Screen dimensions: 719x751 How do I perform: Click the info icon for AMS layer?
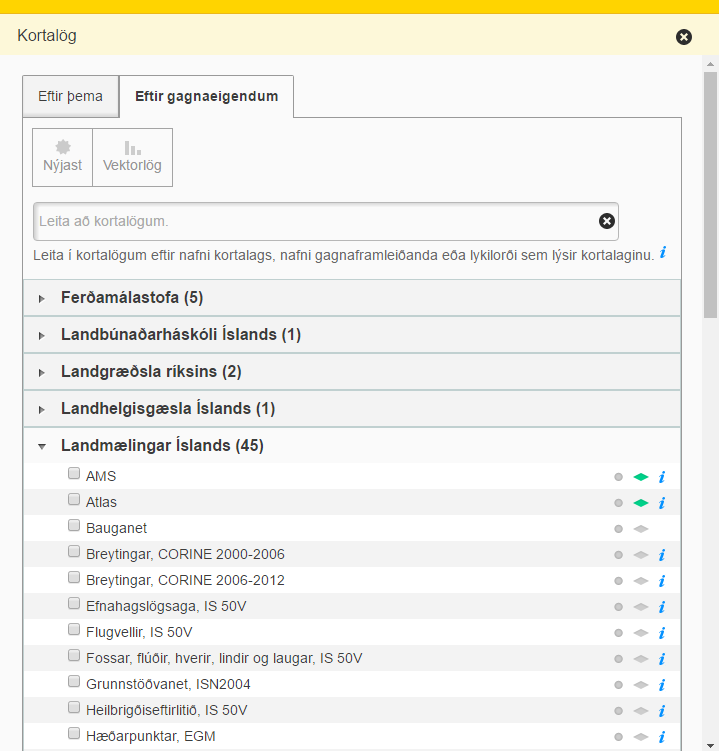pyautogui.click(x=662, y=477)
